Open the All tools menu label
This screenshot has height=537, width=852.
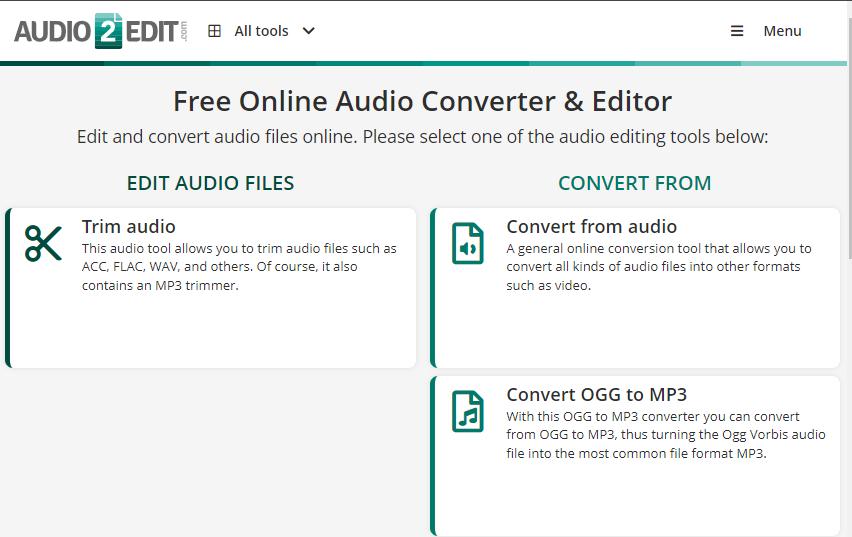pos(261,31)
